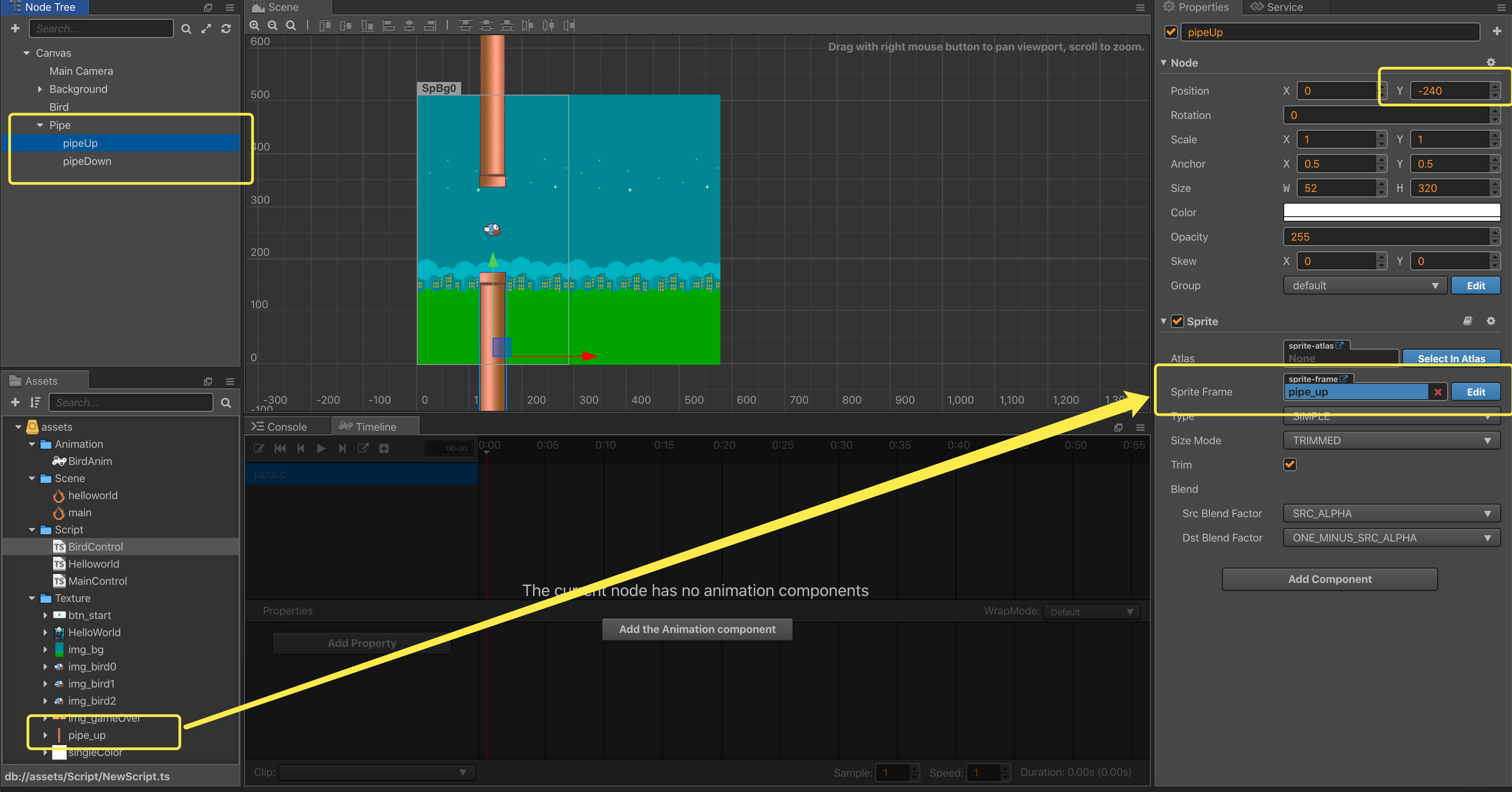Play the animation

321,448
